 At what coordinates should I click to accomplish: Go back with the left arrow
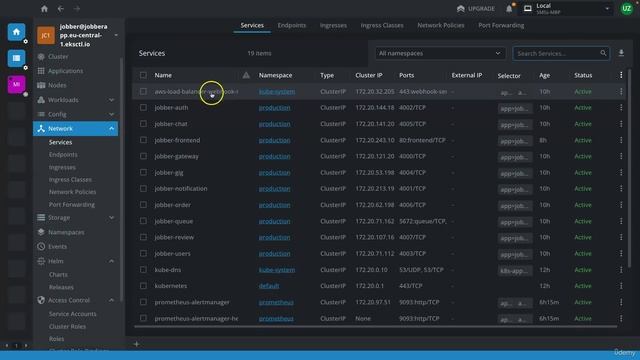[x=60, y=9]
